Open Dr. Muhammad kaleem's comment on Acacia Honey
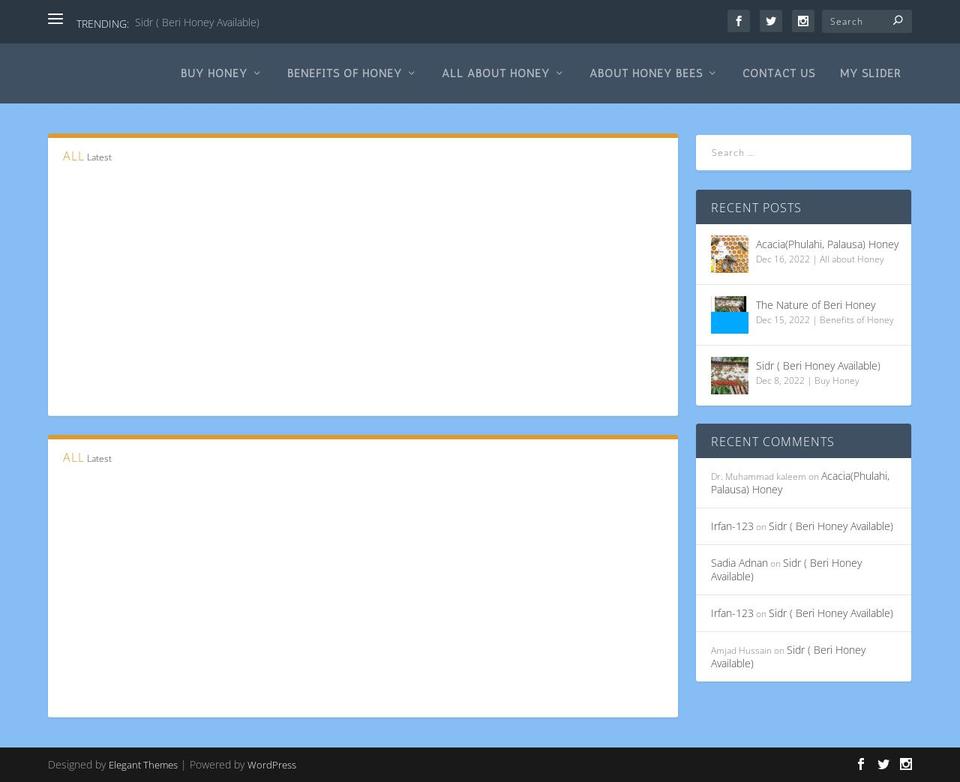Viewport: 960px width, 782px height. pos(800,483)
